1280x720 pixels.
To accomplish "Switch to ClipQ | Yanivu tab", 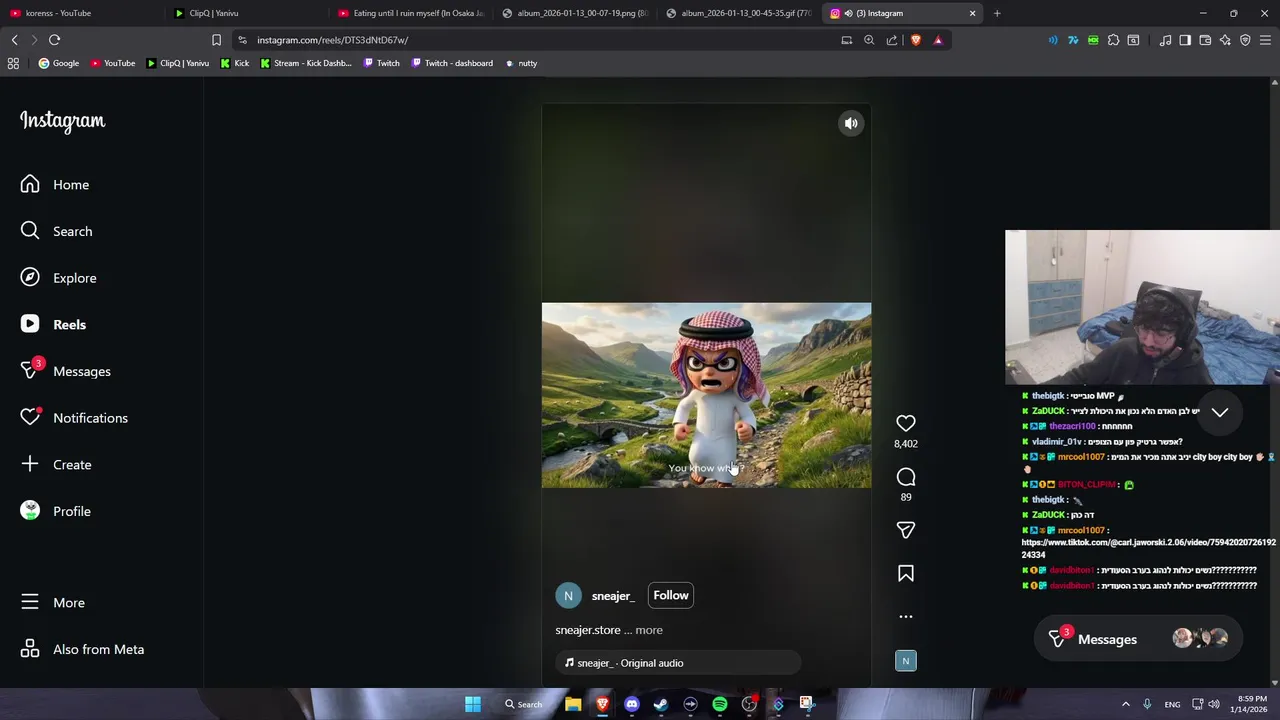I will tap(244, 13).
